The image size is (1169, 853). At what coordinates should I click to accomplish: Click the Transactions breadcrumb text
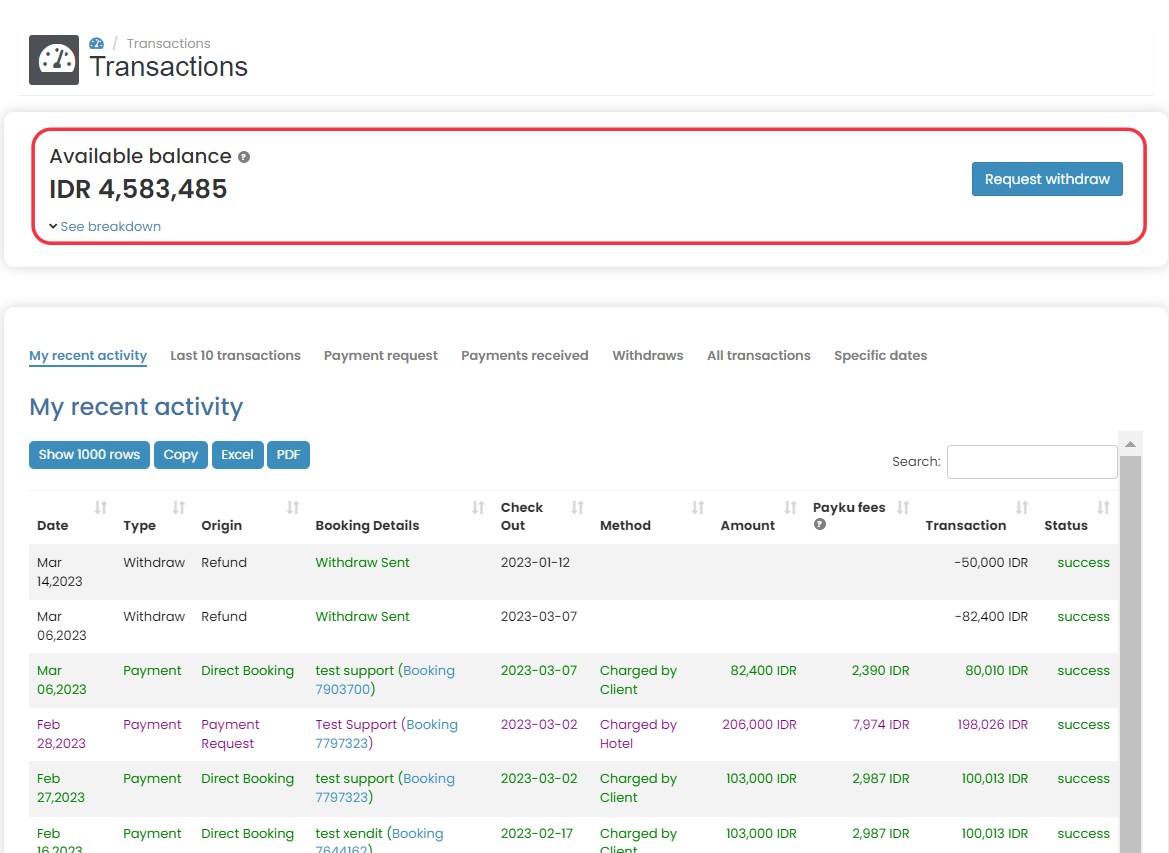coord(168,43)
